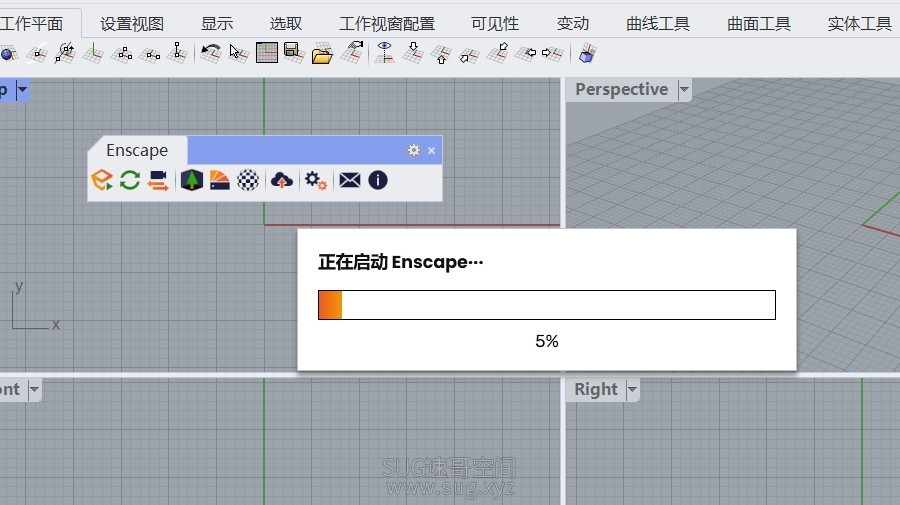Click Named CPlanes grid icon
The height and width of the screenshot is (505, 900).
click(267, 53)
